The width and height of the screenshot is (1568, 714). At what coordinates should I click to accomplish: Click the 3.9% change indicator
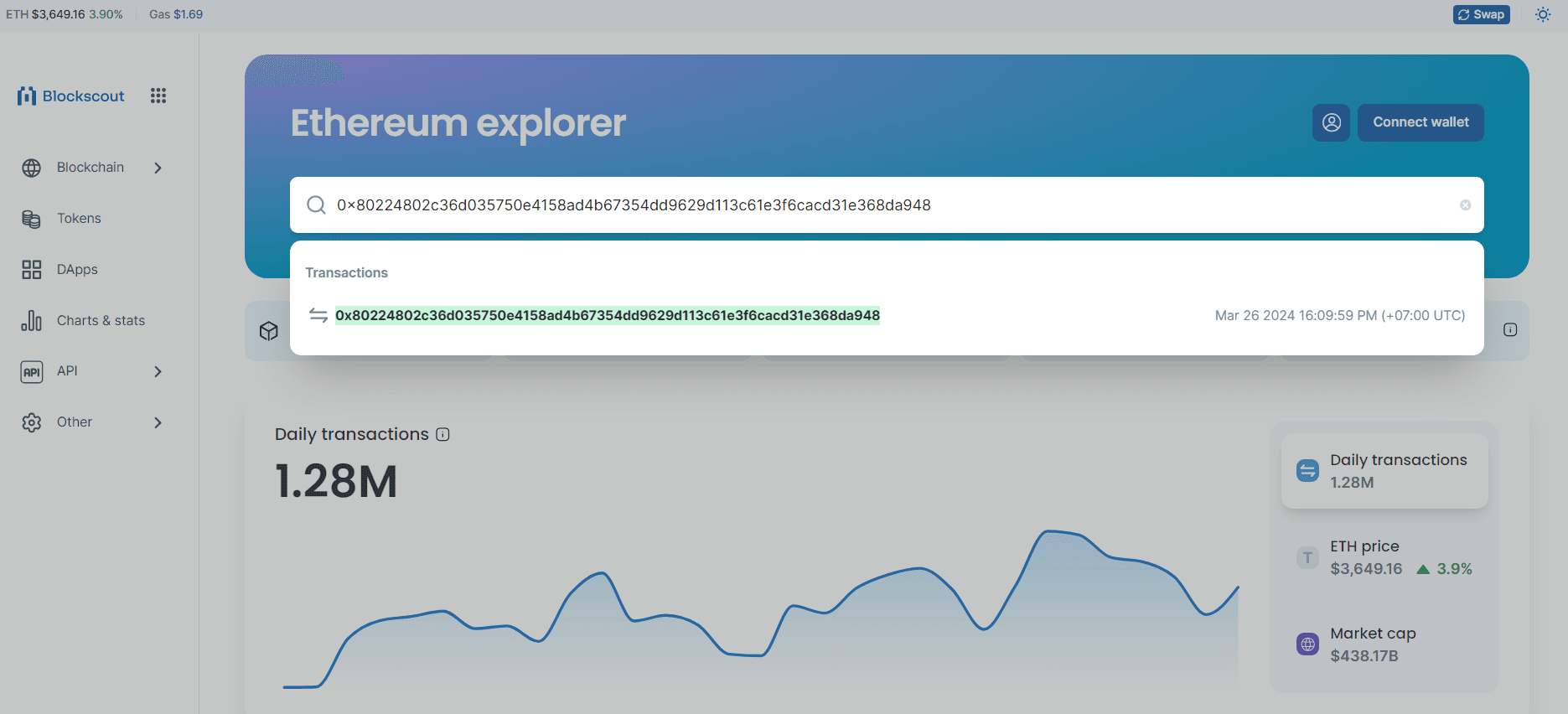point(1444,569)
